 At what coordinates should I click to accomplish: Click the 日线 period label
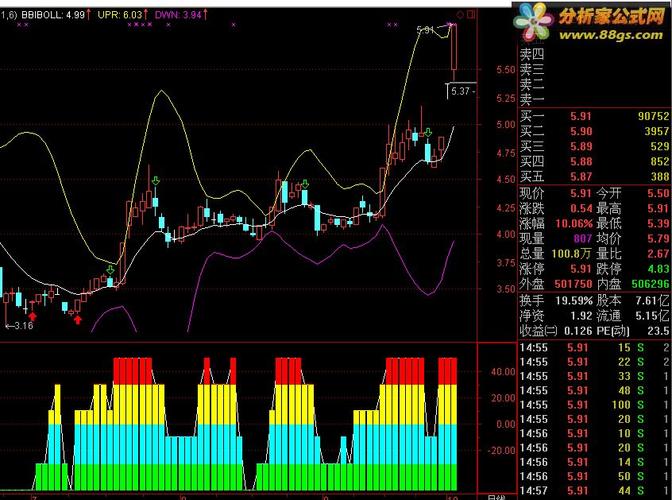[497, 497]
